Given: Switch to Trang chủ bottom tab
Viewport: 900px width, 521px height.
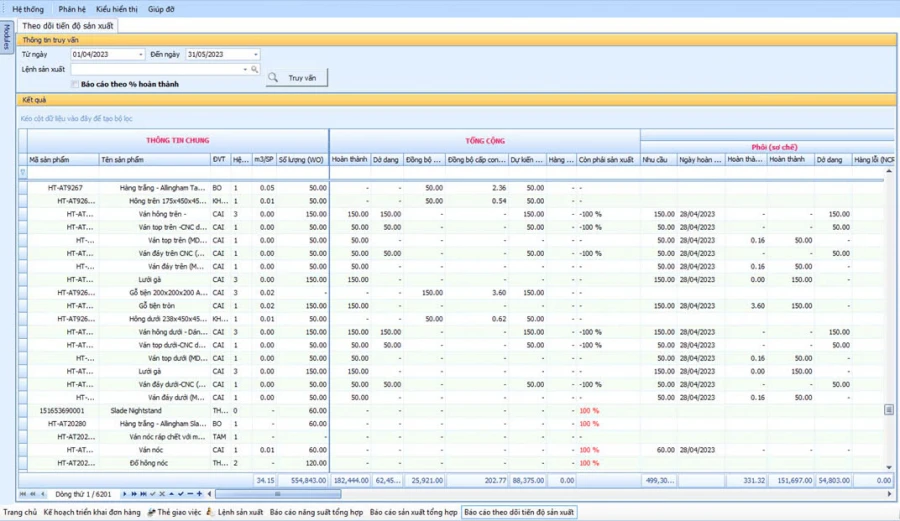Looking at the screenshot, I should pos(20,512).
